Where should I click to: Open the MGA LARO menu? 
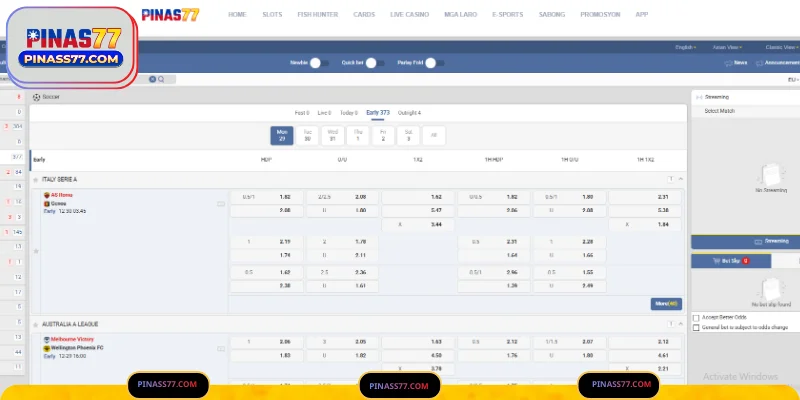(460, 15)
